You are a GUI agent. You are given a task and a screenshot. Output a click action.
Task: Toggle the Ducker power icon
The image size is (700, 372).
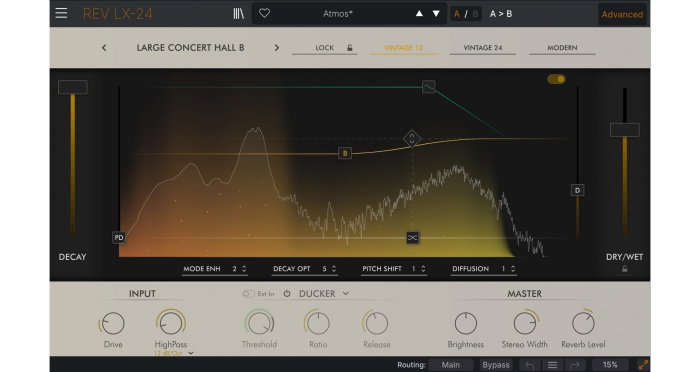(287, 294)
